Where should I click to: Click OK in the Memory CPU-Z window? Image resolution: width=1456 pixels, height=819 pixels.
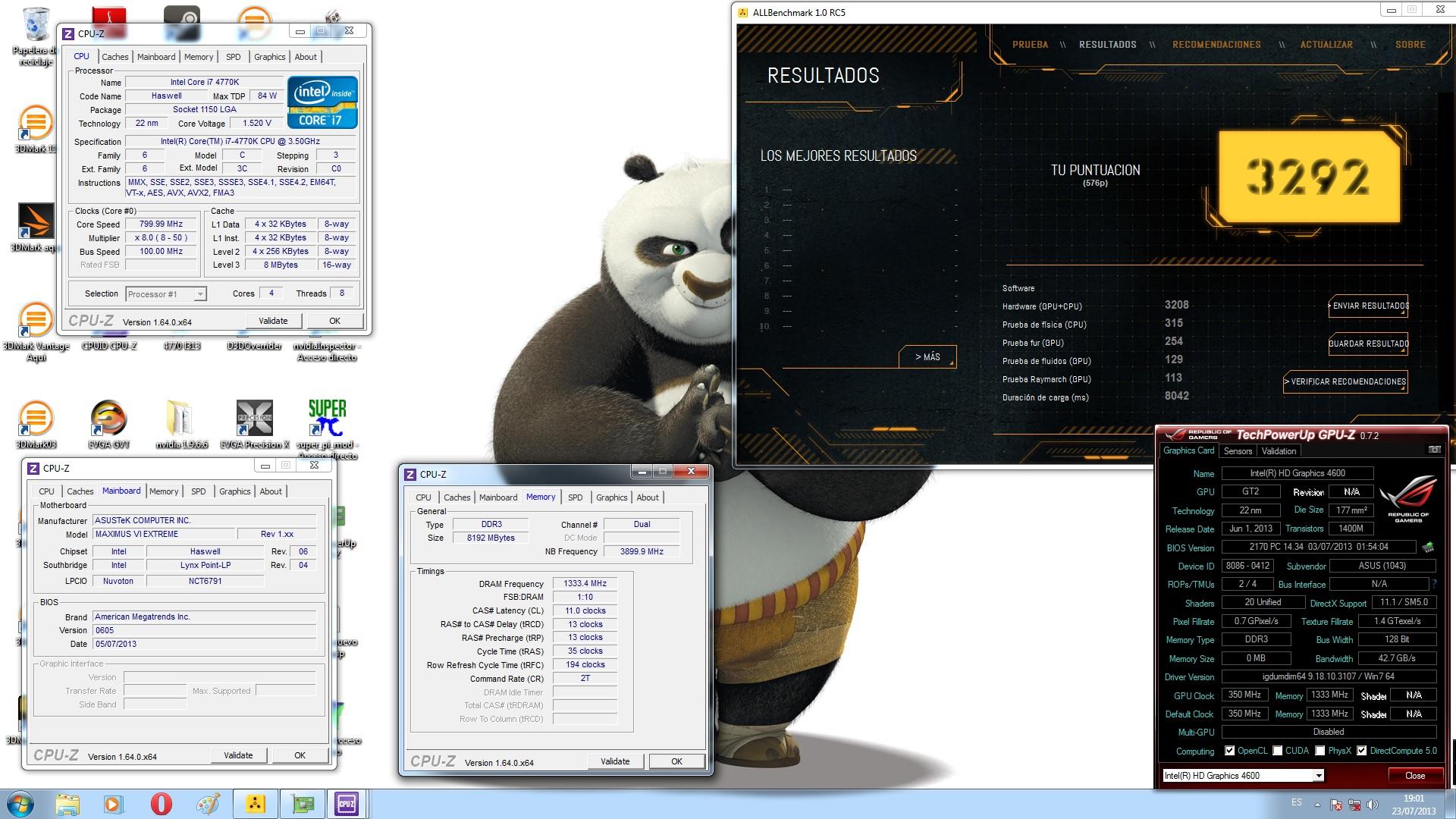[x=676, y=761]
